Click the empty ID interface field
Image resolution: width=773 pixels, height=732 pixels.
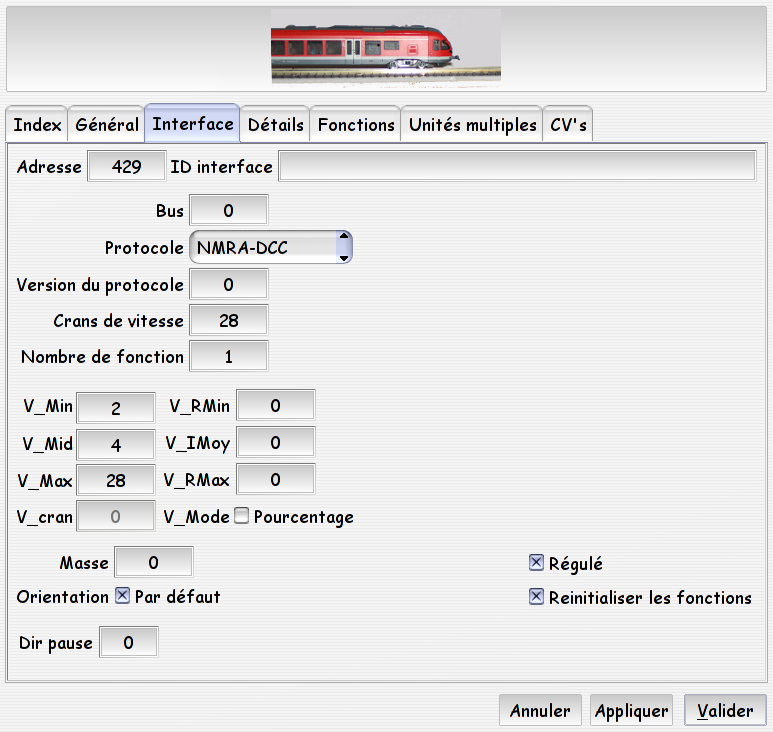[x=517, y=166]
